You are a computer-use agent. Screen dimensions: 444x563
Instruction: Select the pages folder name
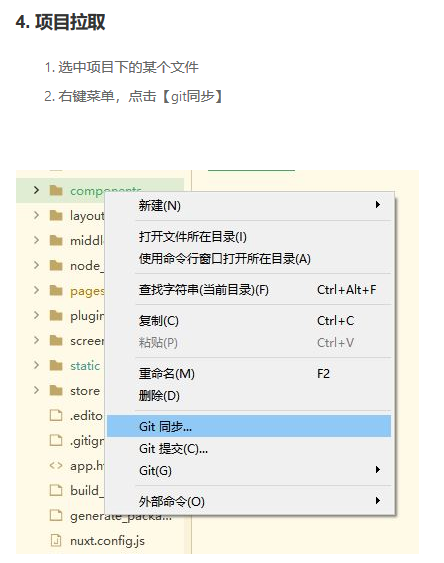tap(87, 291)
